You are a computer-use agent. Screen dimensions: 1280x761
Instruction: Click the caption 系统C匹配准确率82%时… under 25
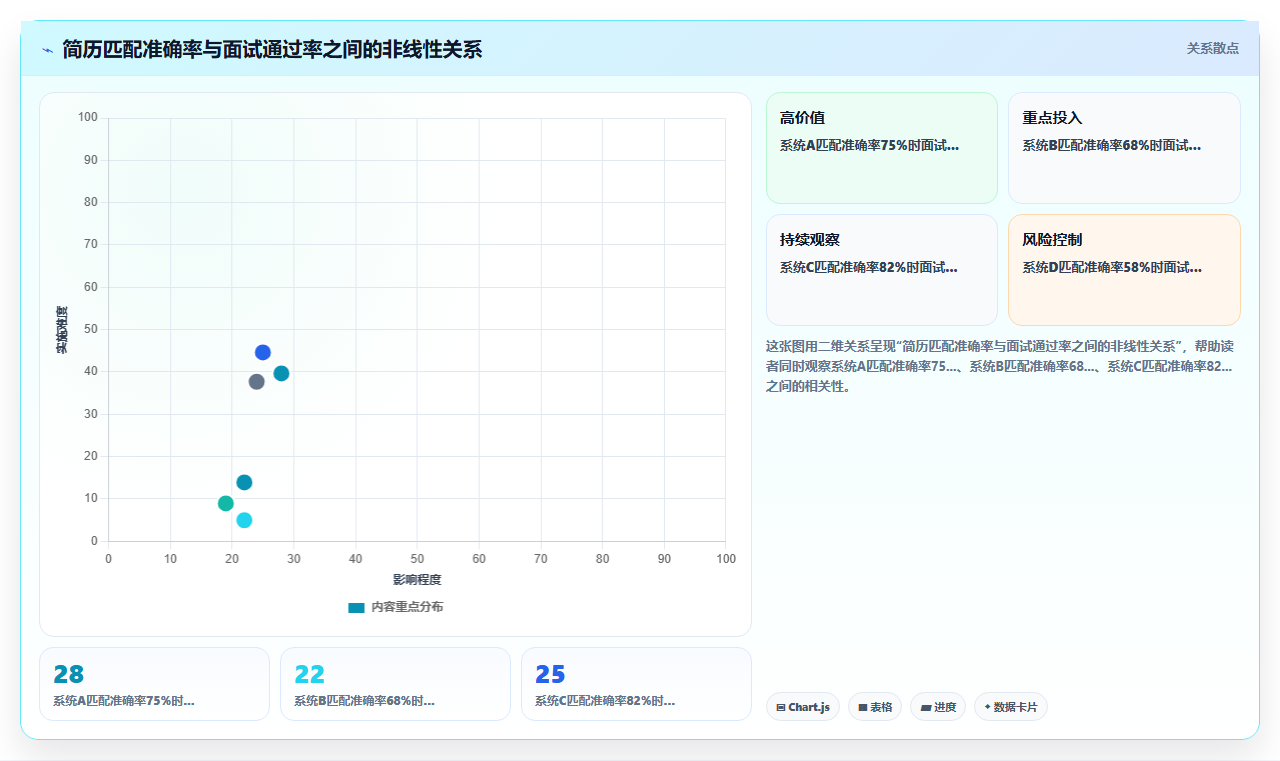[x=606, y=701]
